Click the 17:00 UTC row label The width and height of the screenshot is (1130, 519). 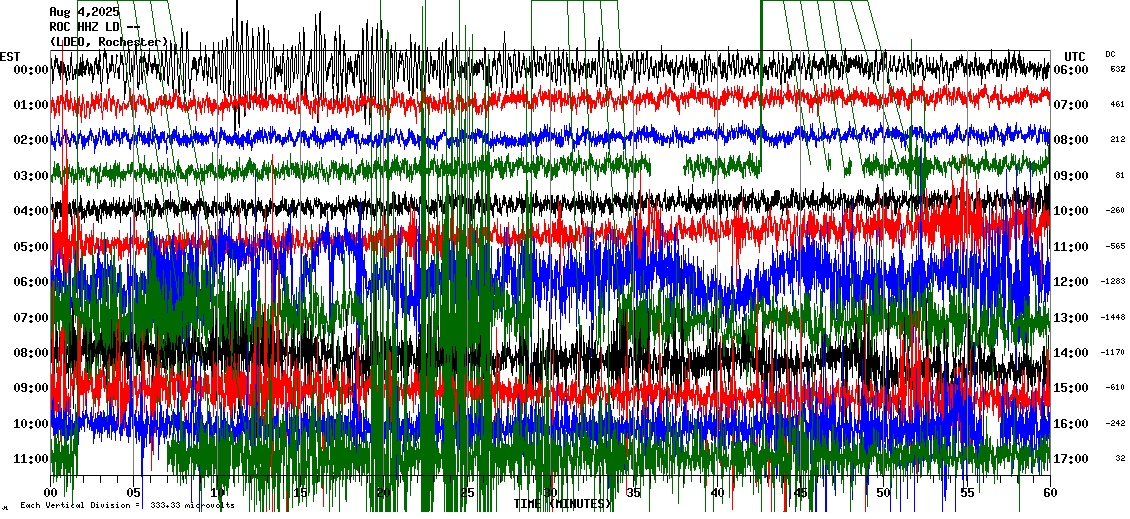(x=1071, y=459)
